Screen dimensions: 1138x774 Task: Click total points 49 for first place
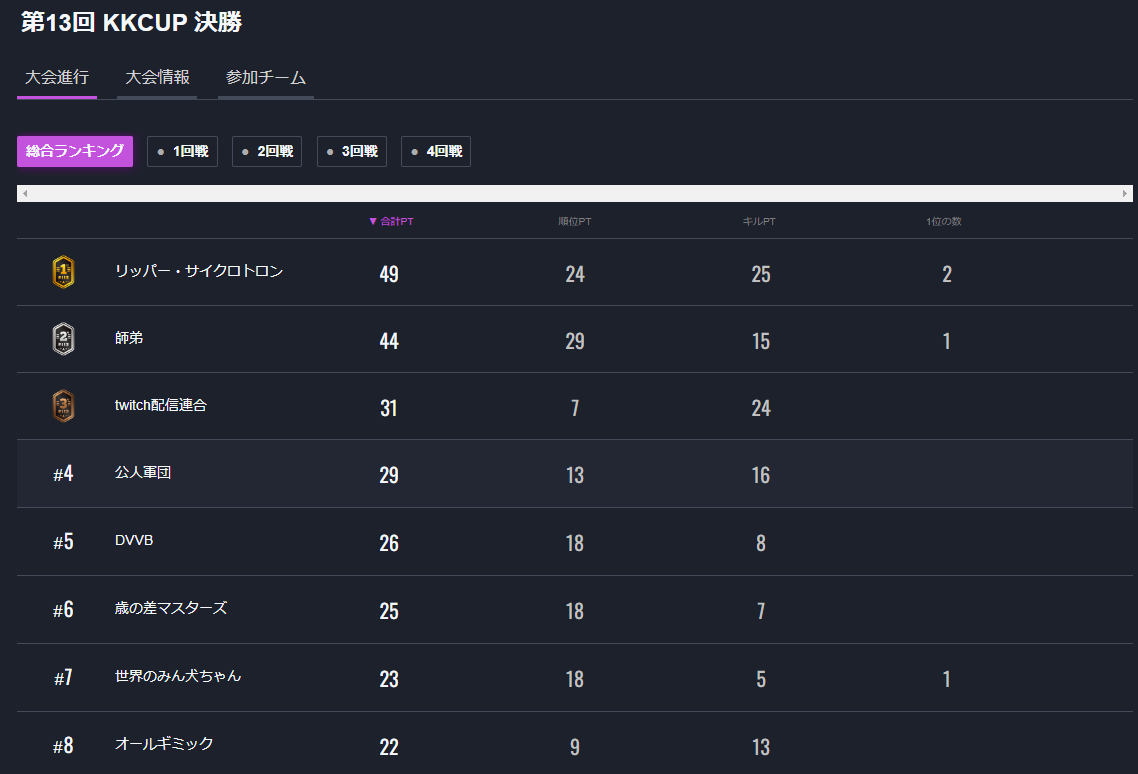tap(389, 274)
